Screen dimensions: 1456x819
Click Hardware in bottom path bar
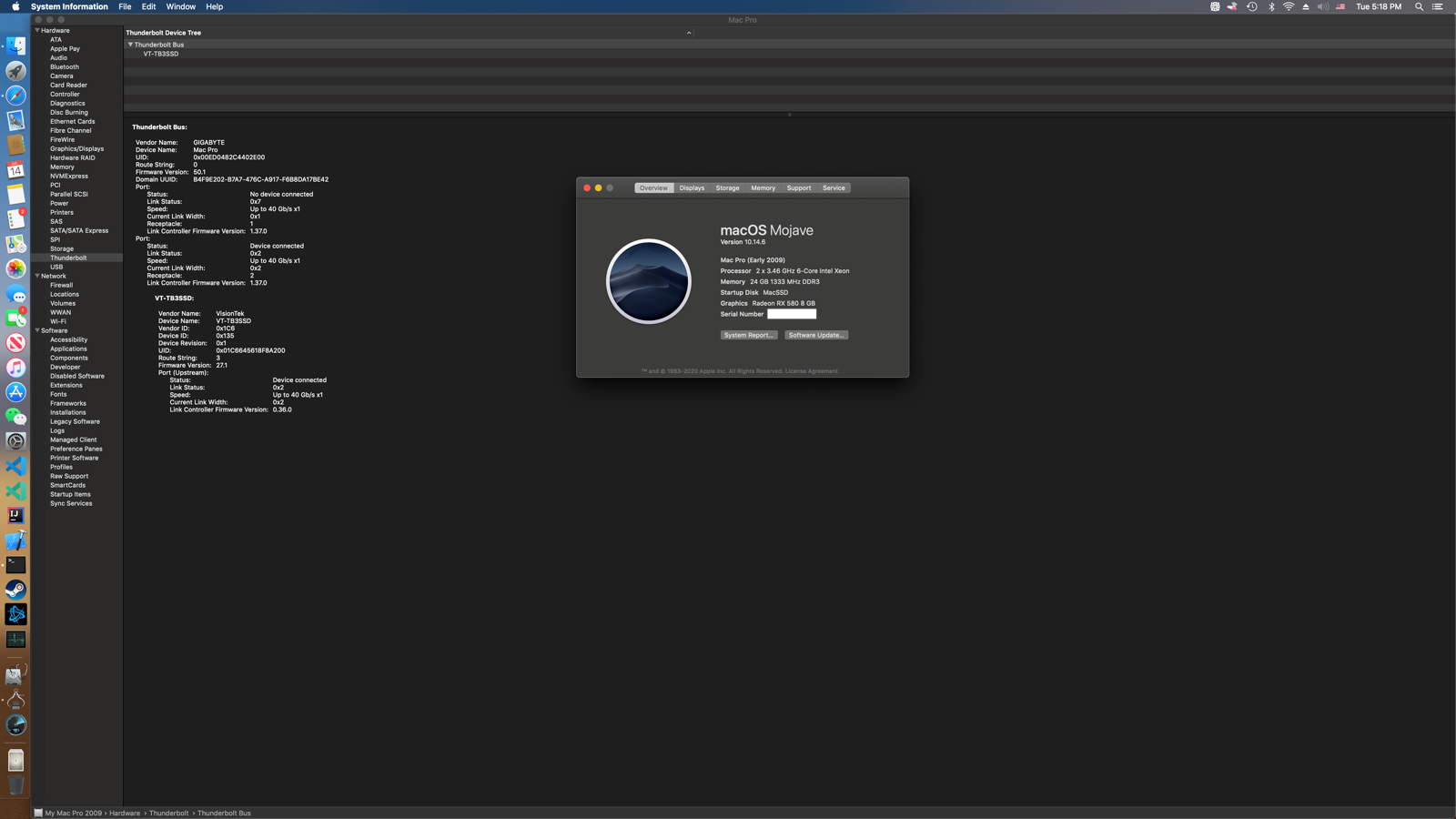125,814
